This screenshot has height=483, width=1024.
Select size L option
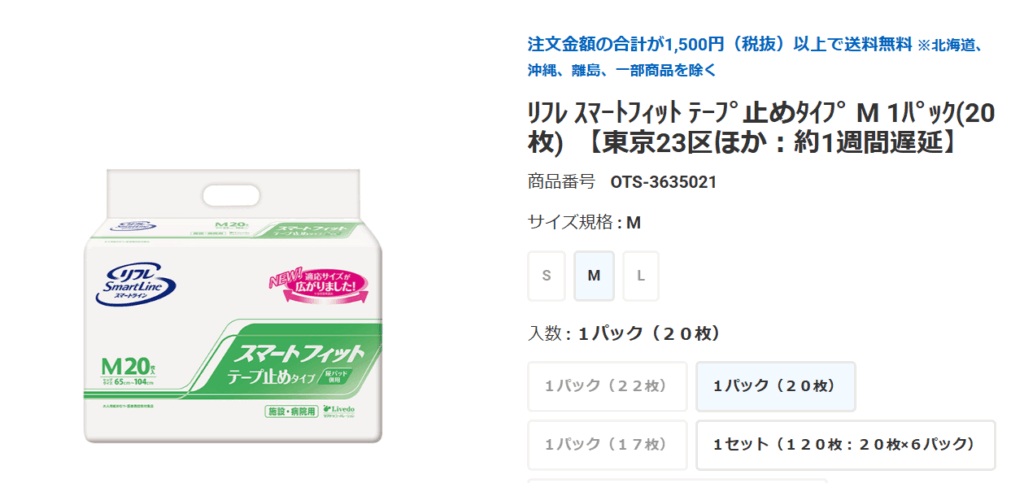tap(641, 276)
